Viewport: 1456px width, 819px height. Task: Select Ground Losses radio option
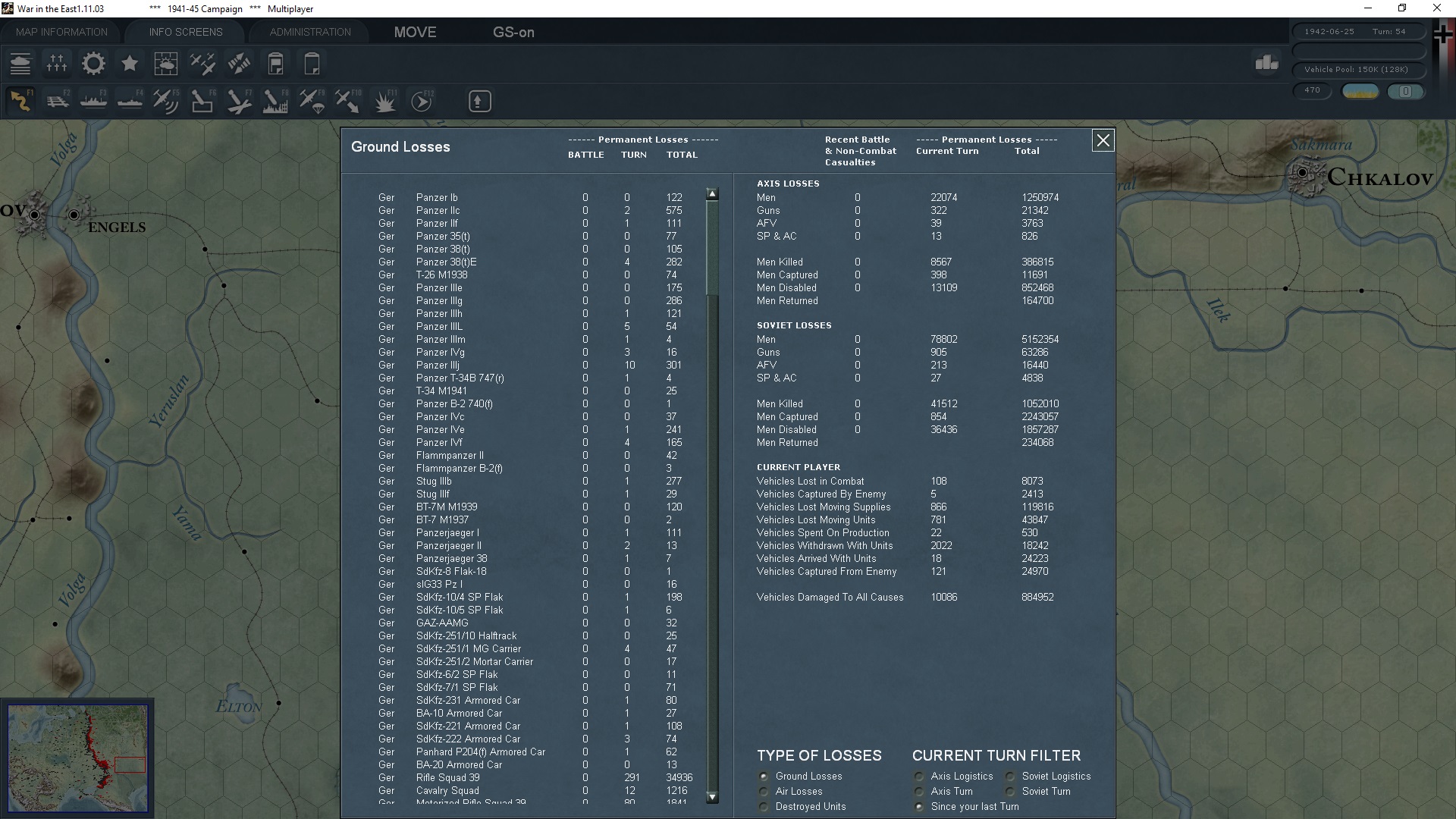click(764, 777)
